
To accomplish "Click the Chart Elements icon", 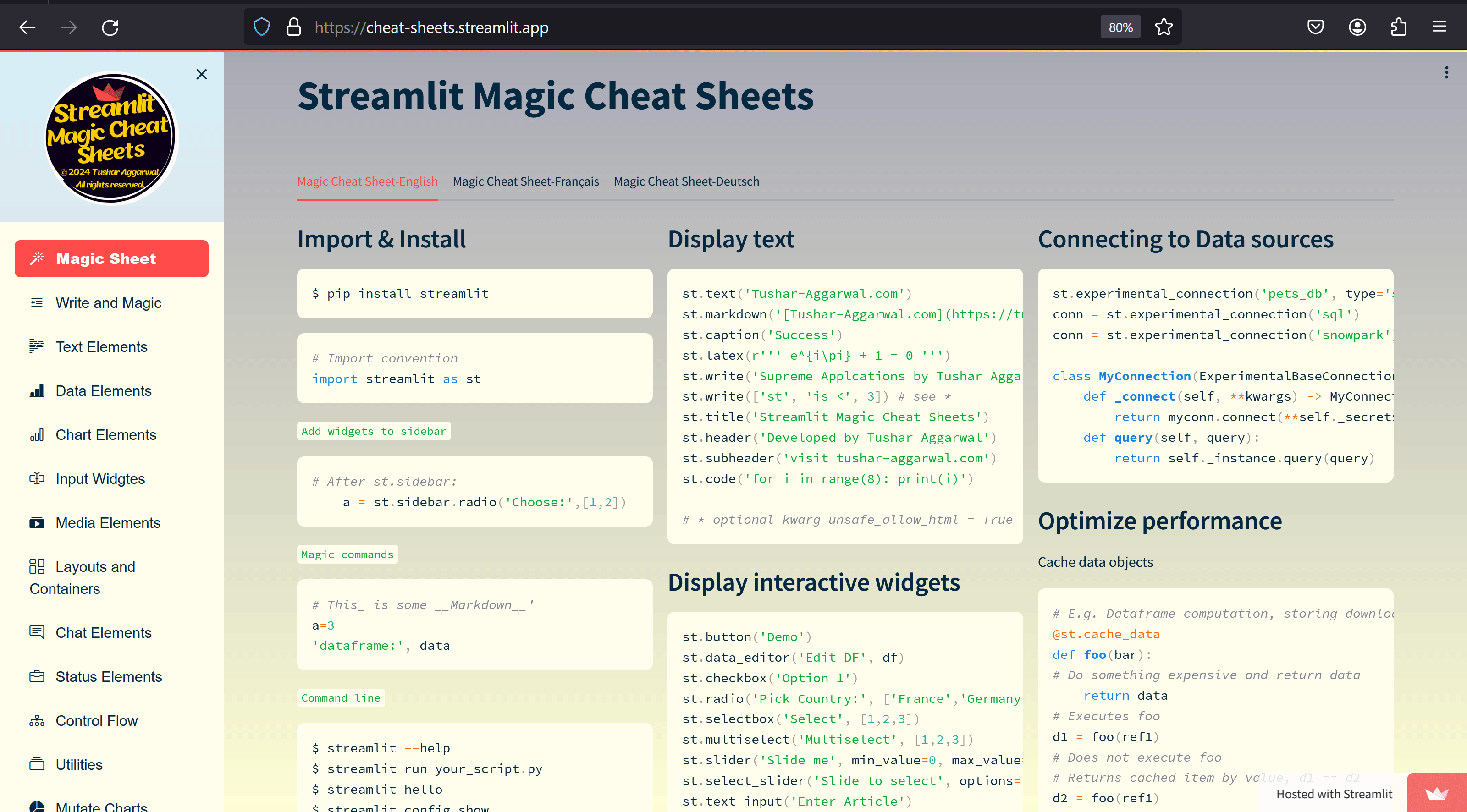I will pos(37,434).
